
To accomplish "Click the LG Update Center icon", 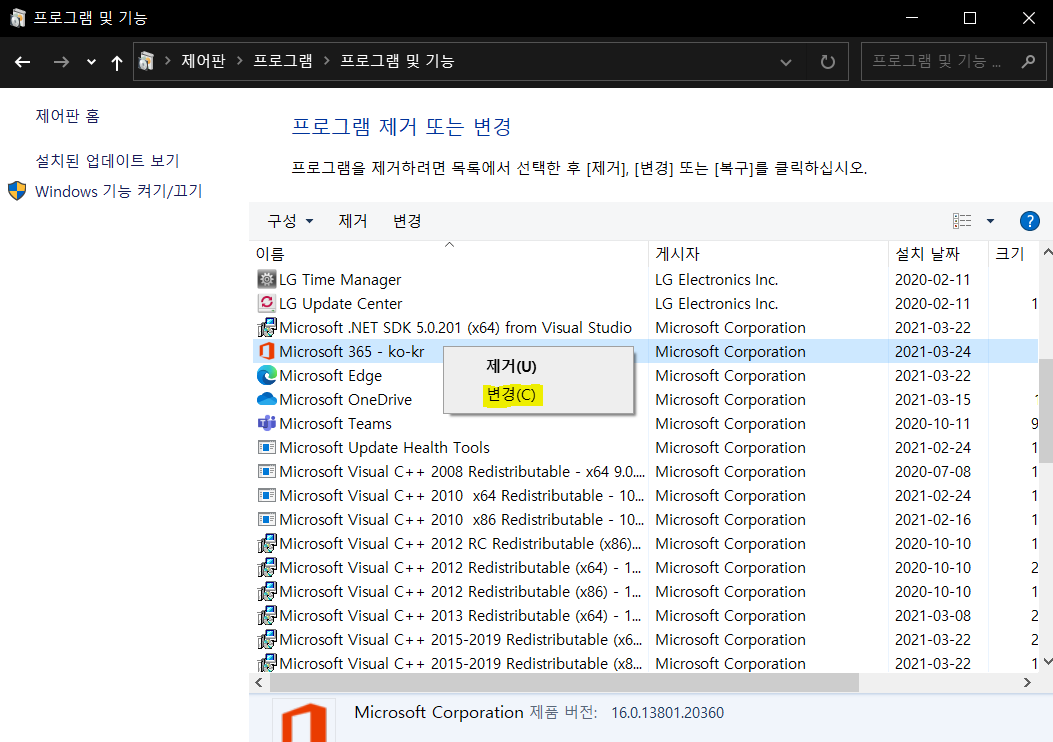I will pyautogui.click(x=267, y=304).
